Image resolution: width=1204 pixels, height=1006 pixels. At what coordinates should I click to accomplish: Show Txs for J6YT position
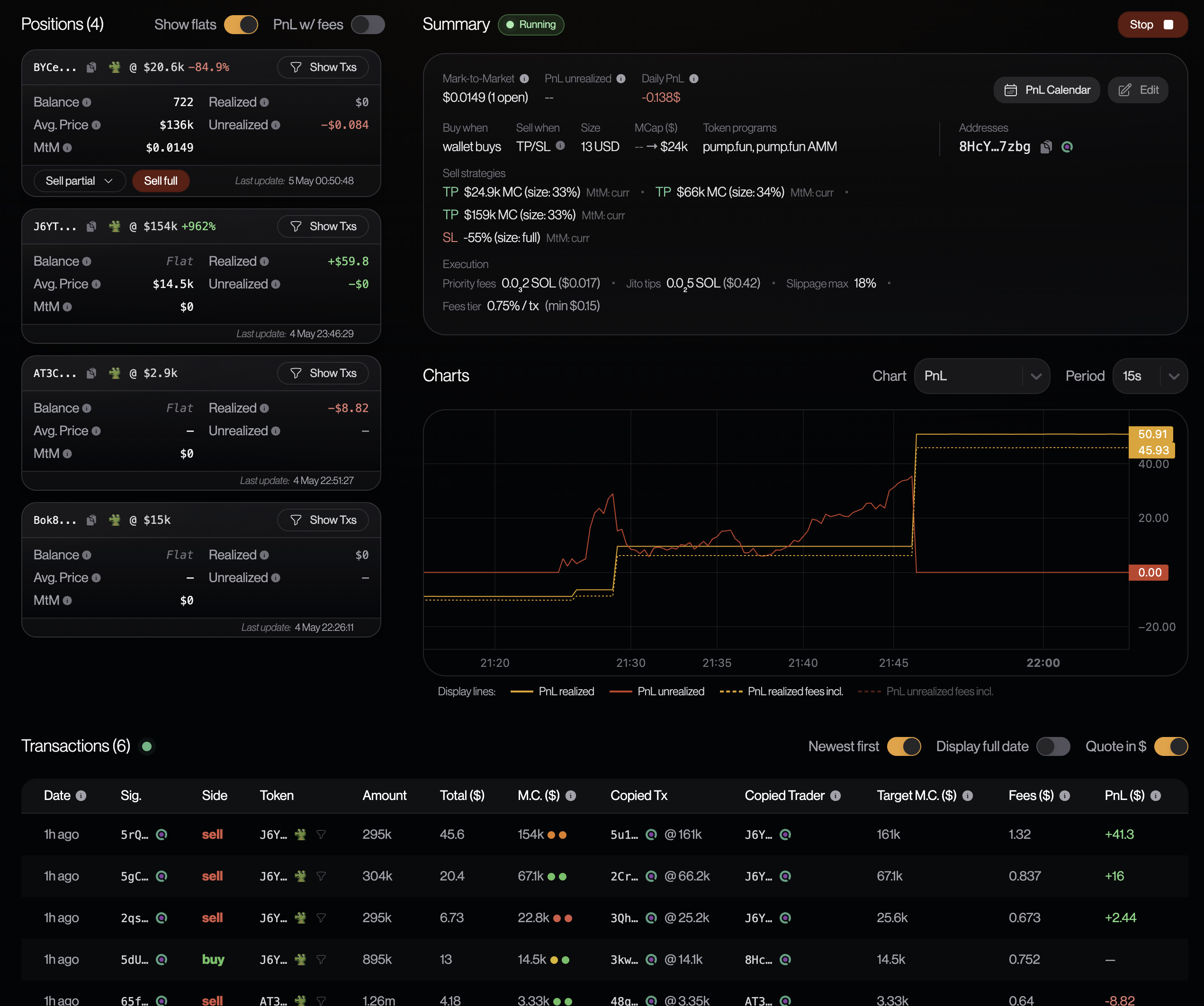pyautogui.click(x=323, y=226)
